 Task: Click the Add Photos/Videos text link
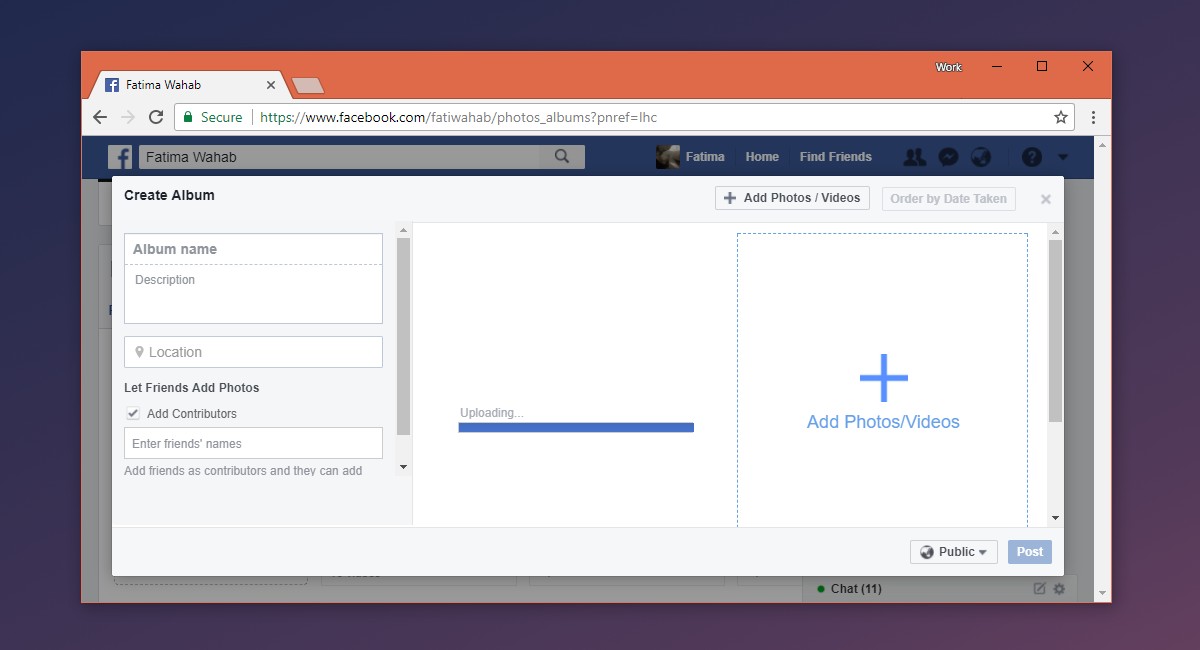(x=883, y=422)
